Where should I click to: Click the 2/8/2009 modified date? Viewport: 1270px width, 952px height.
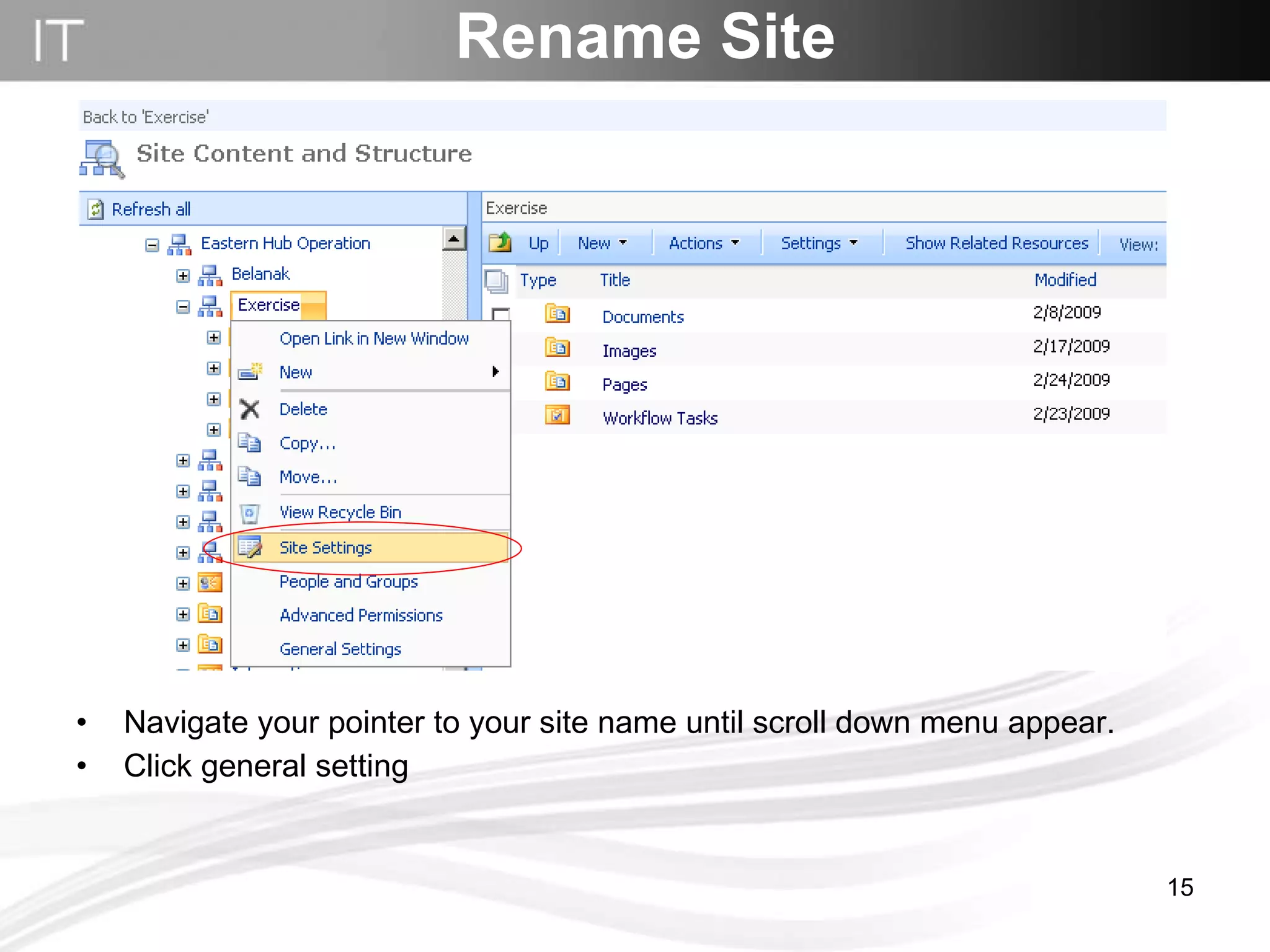(1067, 312)
